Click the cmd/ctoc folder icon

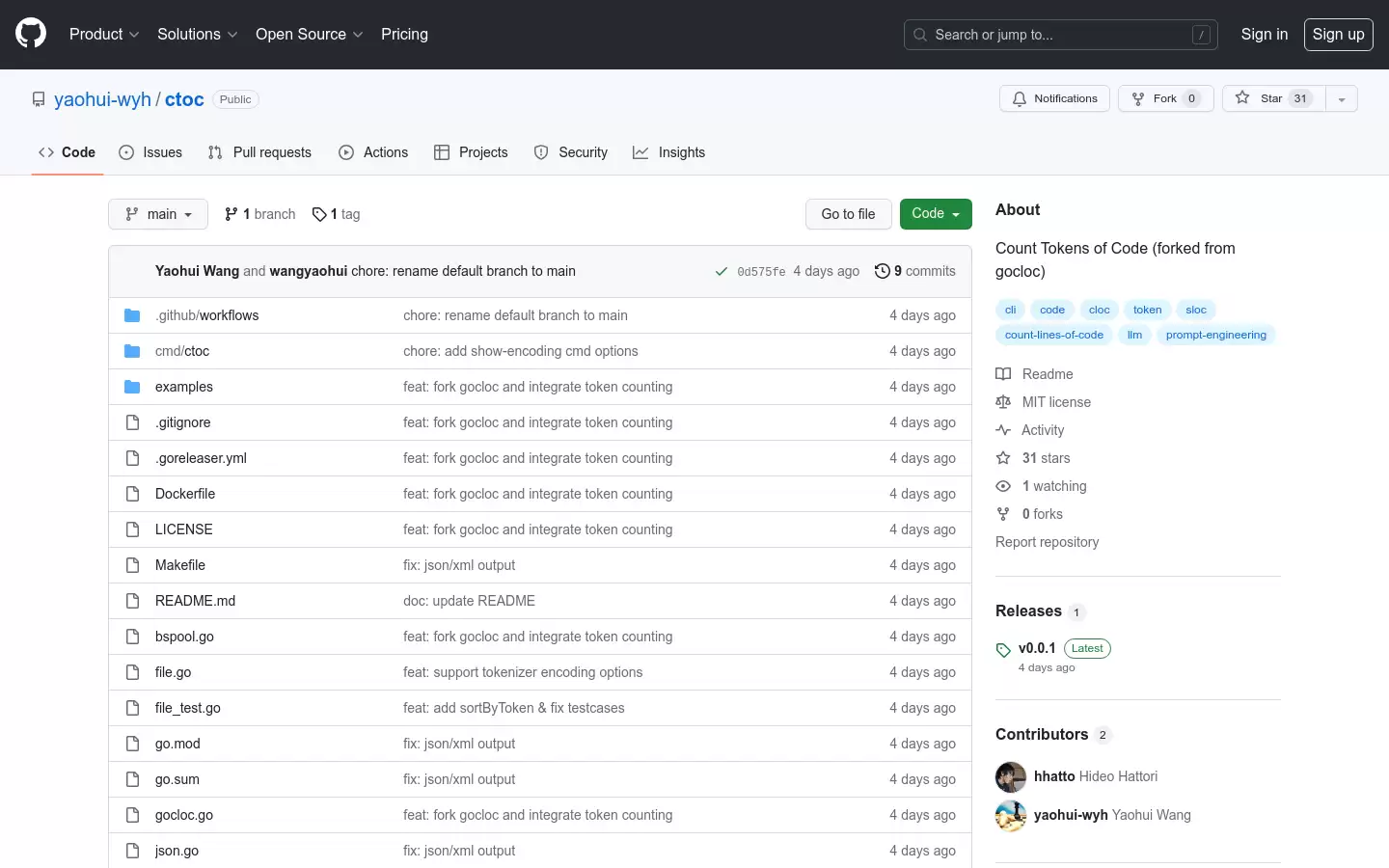pos(132,351)
